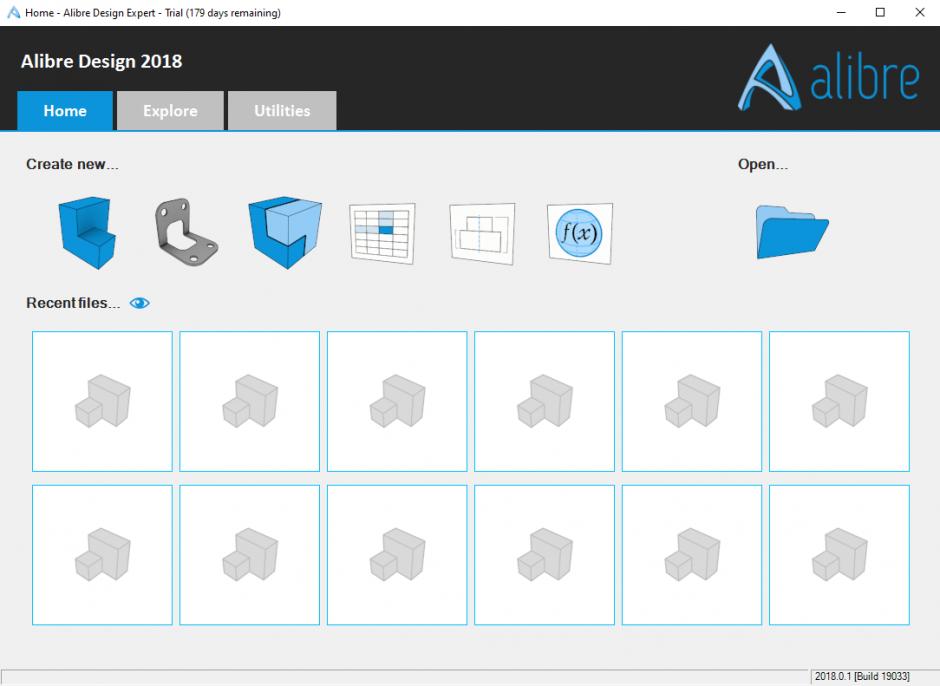Open first recent file thumbnail in top row
The width and height of the screenshot is (940, 686).
coord(102,401)
